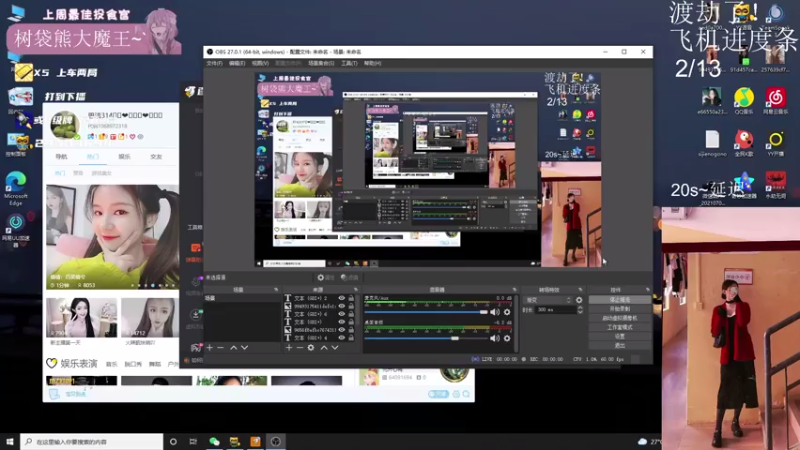Adjust microphone/Aux volume slider
Screen dimensions: 800x450
(x=426, y=312)
